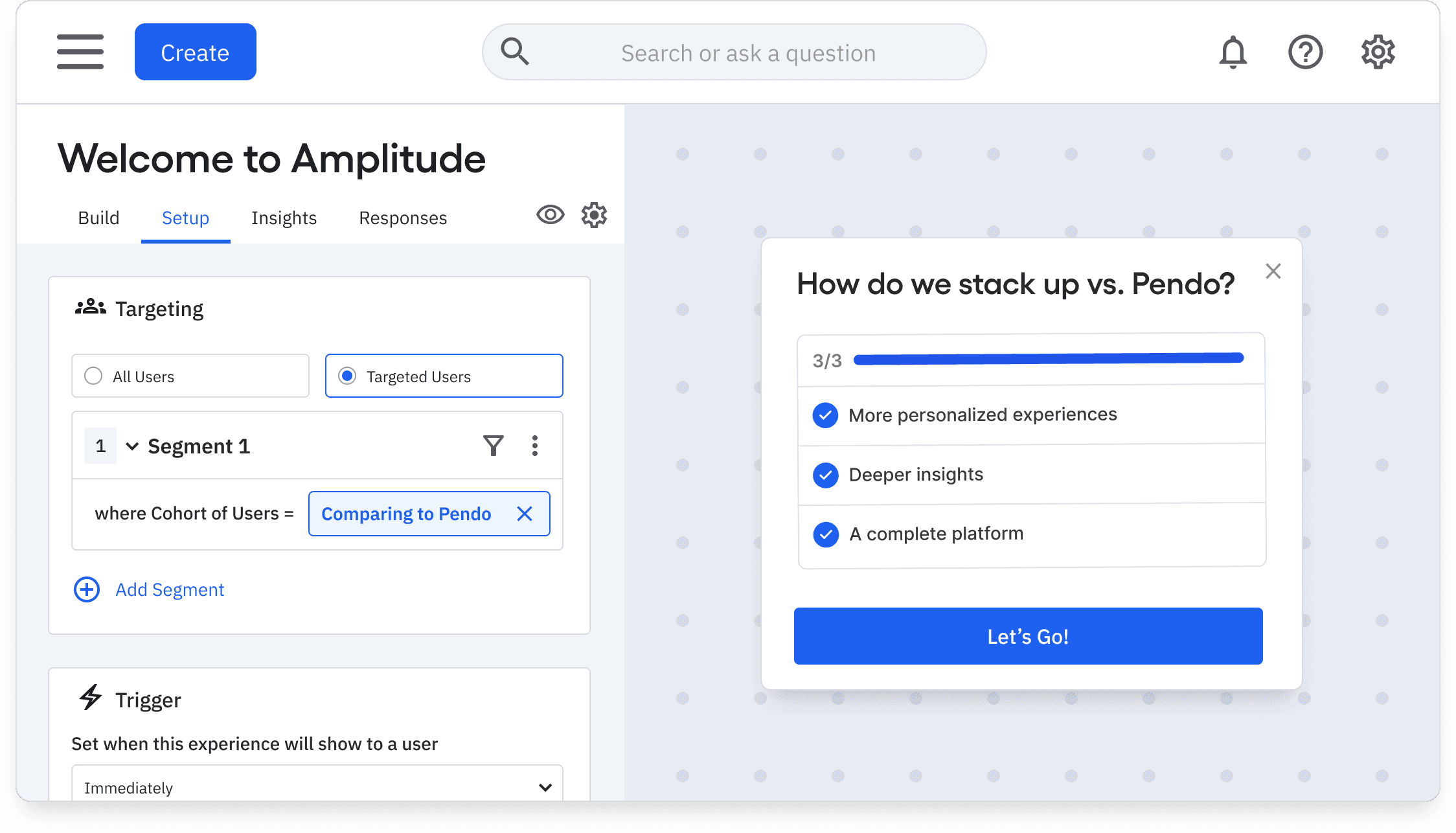
Task: Click the notifications bell icon
Action: (1233, 52)
